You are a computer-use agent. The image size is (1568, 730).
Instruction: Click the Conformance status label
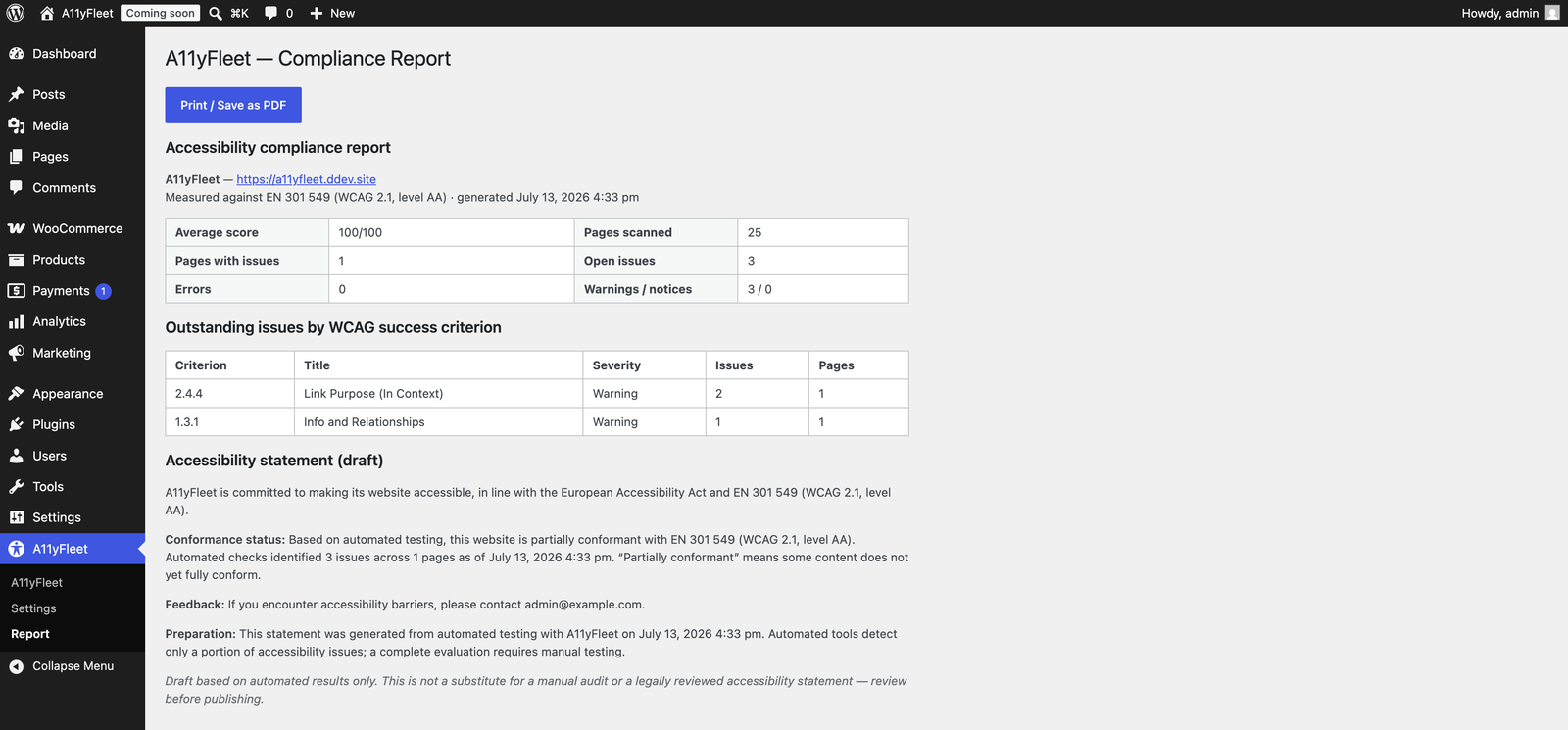pos(225,540)
